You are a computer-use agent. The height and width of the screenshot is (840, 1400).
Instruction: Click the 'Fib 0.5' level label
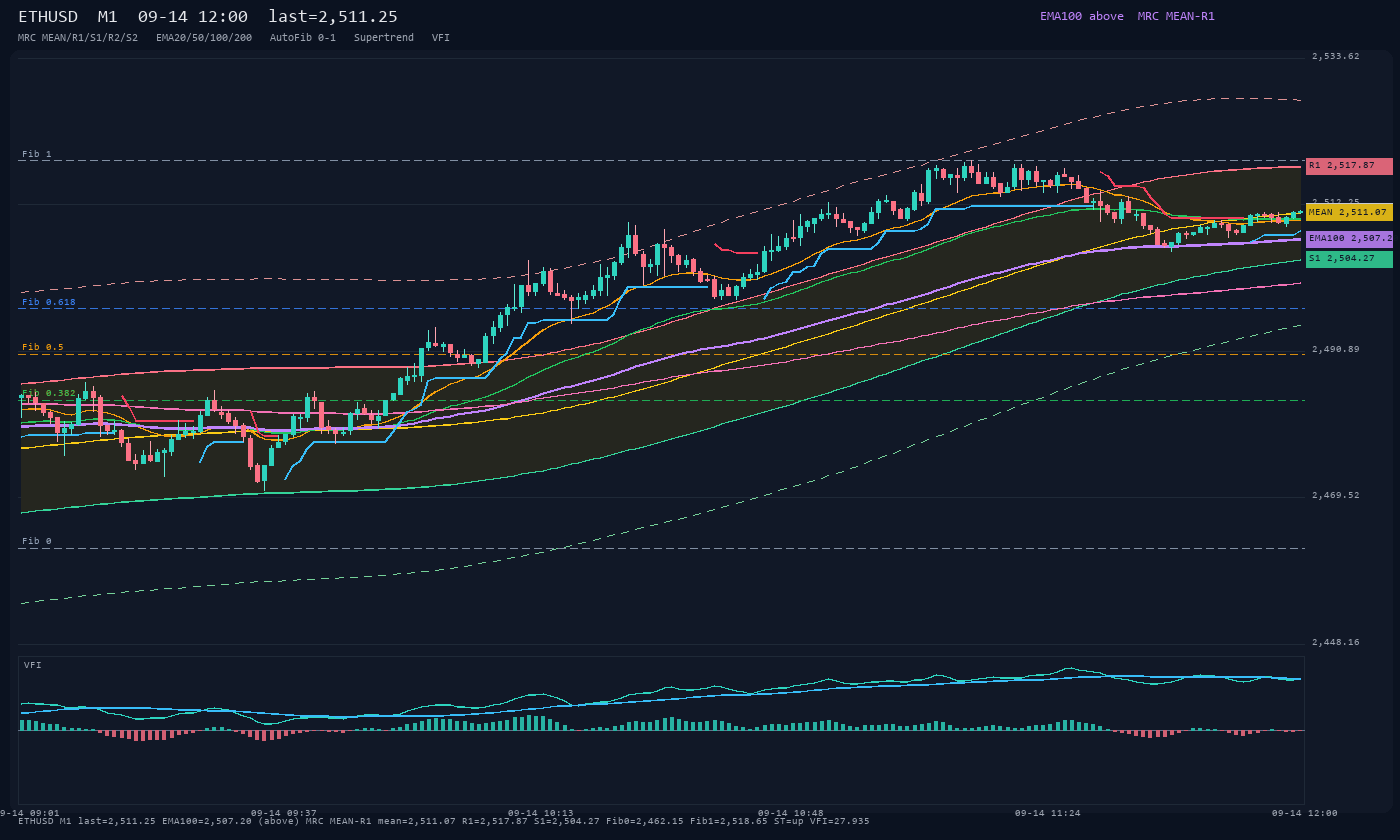click(43, 347)
